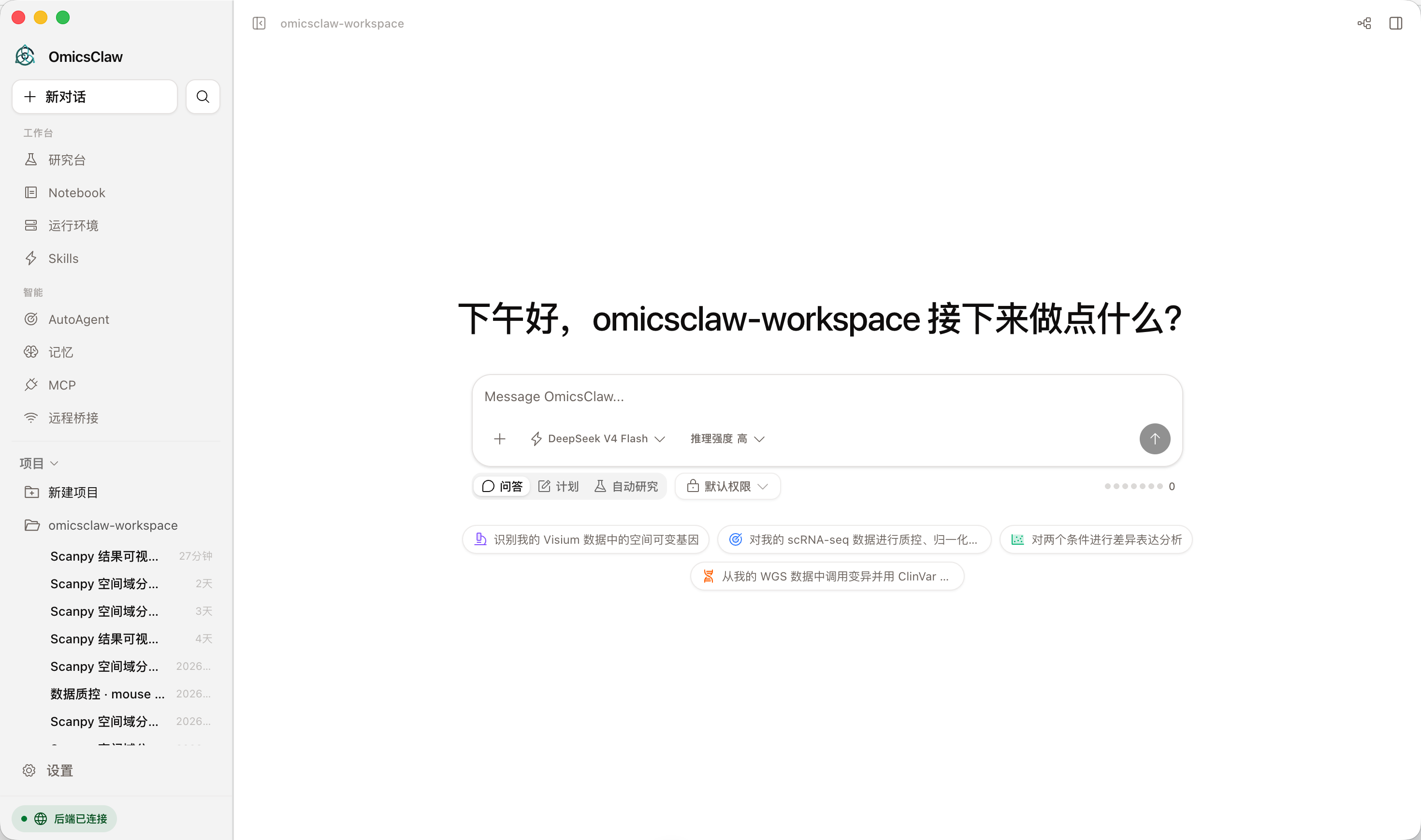Click the send arrow button

1155,439
